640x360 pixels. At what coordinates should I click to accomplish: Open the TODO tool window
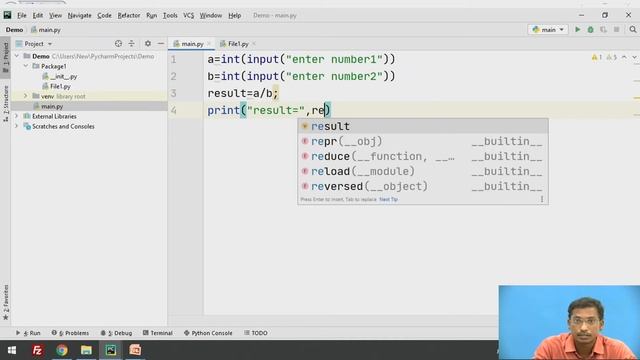coord(256,333)
